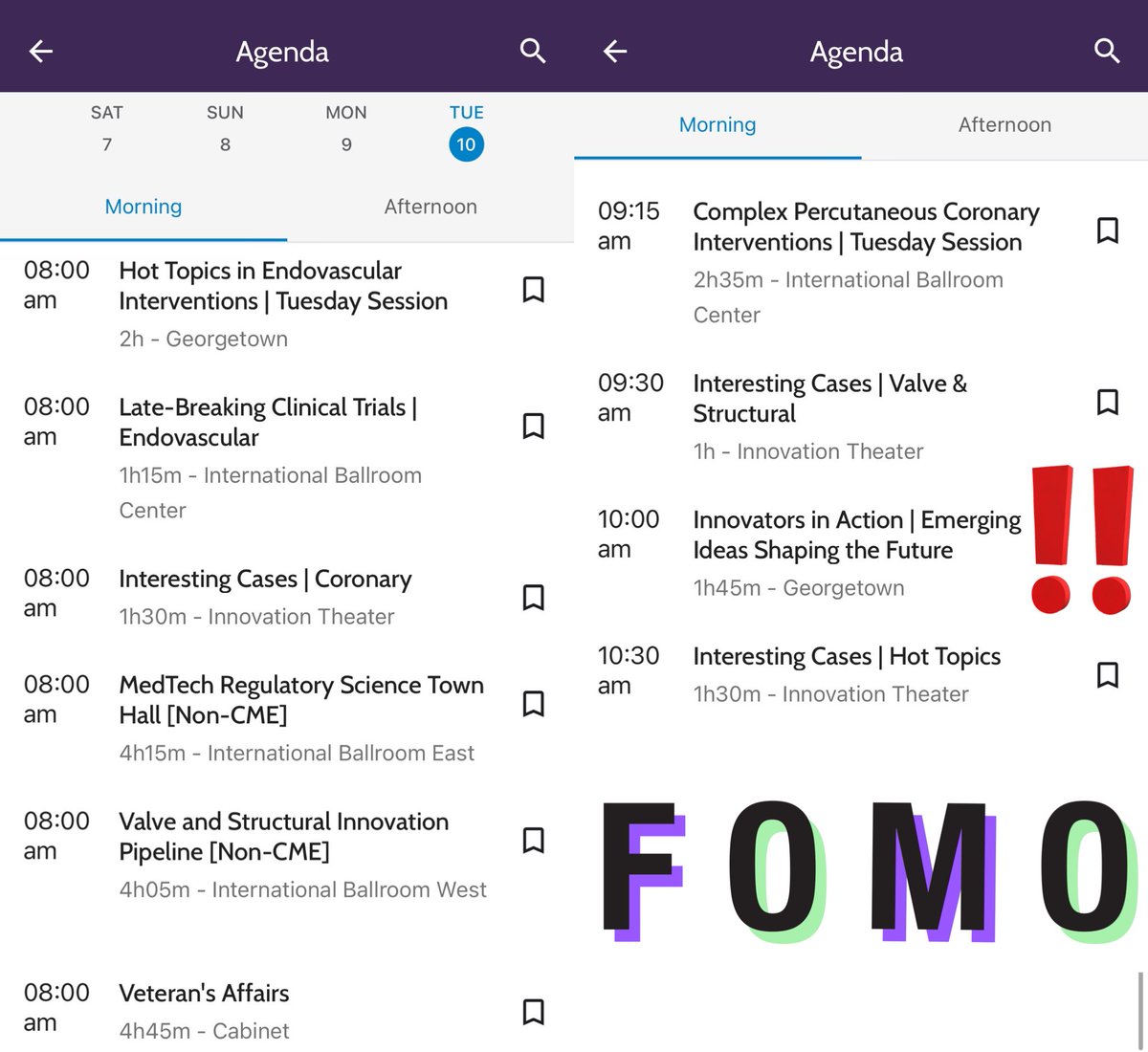Navigate back from the right Agenda screen
The height and width of the screenshot is (1052, 1148).
pos(614,52)
